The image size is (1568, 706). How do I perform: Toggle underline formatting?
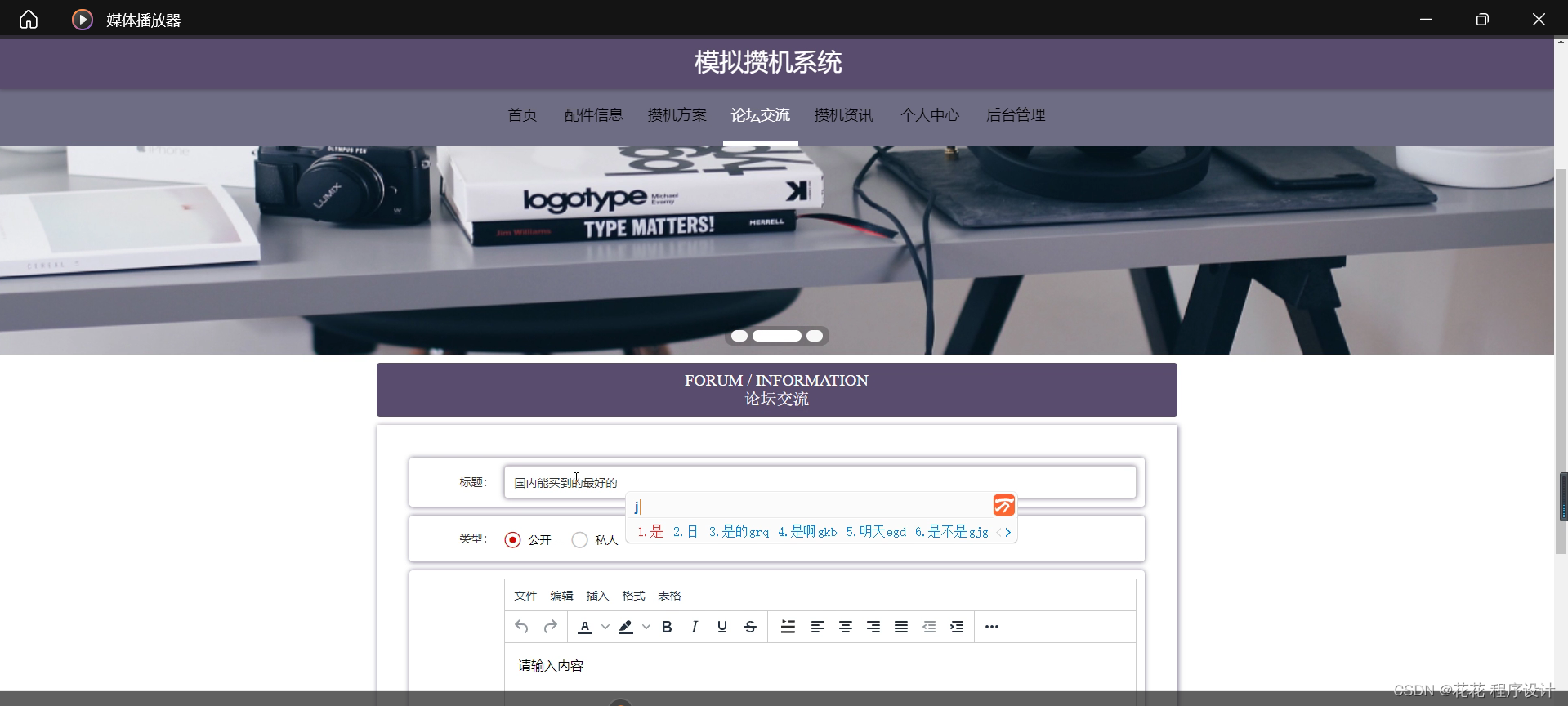pyautogui.click(x=722, y=627)
